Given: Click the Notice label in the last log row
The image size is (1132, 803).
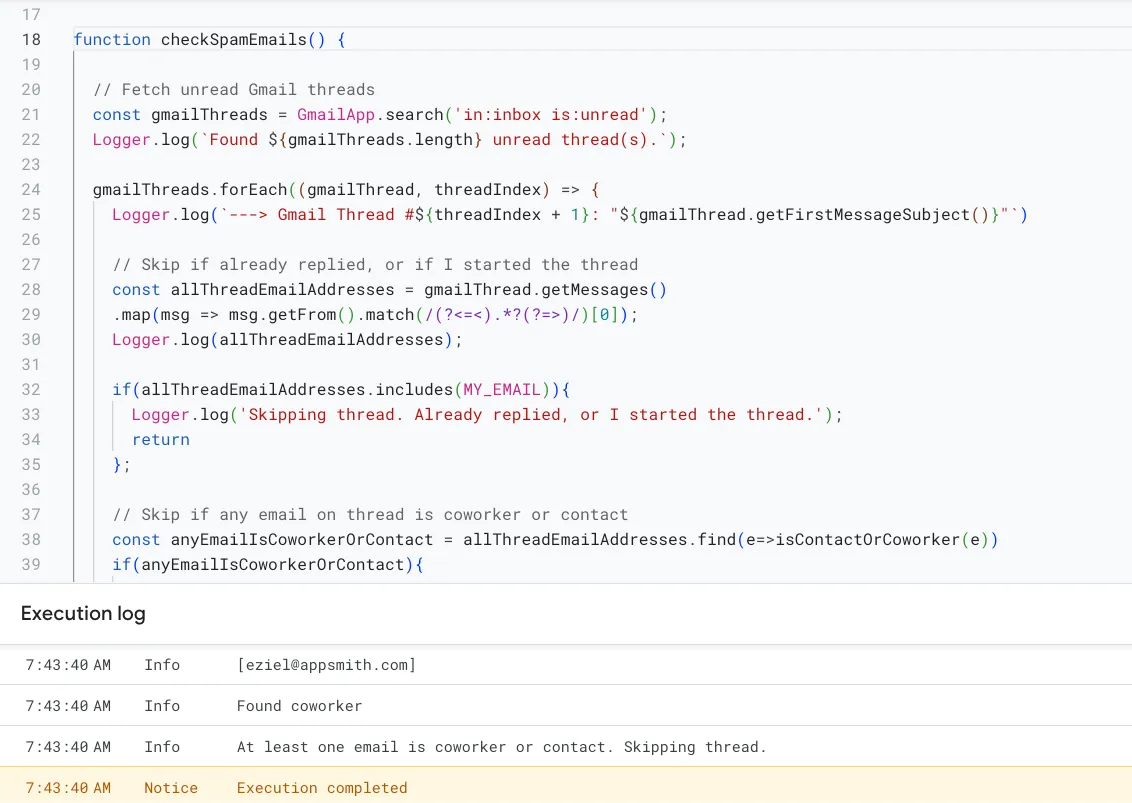Looking at the screenshot, I should tap(170, 788).
